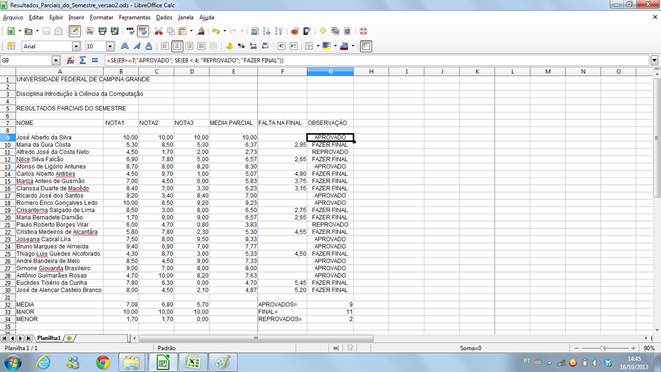Open Google Chrome from the taskbar
This screenshot has width=661, height=372.
[103, 363]
